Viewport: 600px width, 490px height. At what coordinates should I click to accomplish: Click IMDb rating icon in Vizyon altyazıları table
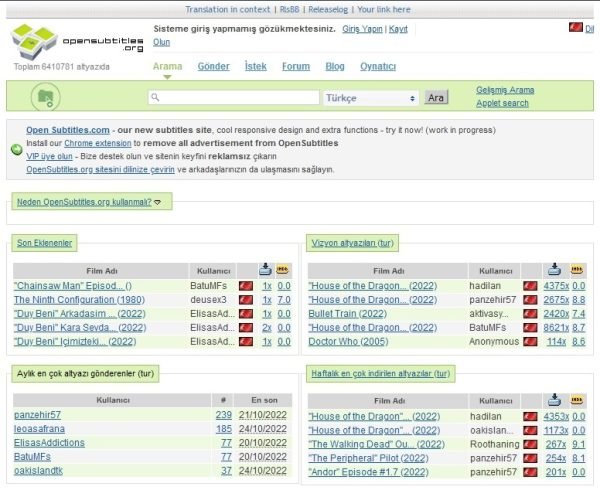[577, 270]
